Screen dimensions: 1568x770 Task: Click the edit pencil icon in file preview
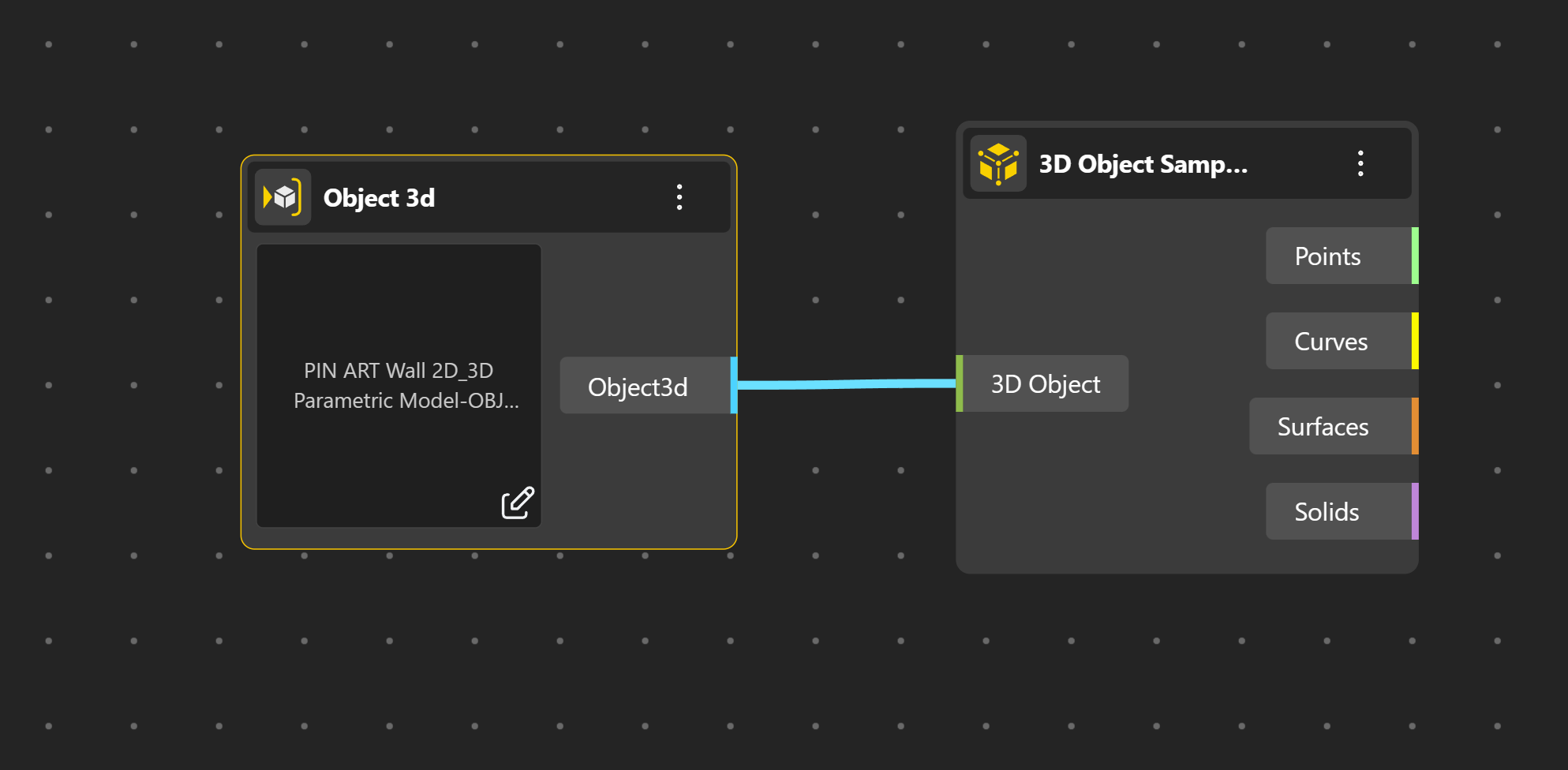518,503
